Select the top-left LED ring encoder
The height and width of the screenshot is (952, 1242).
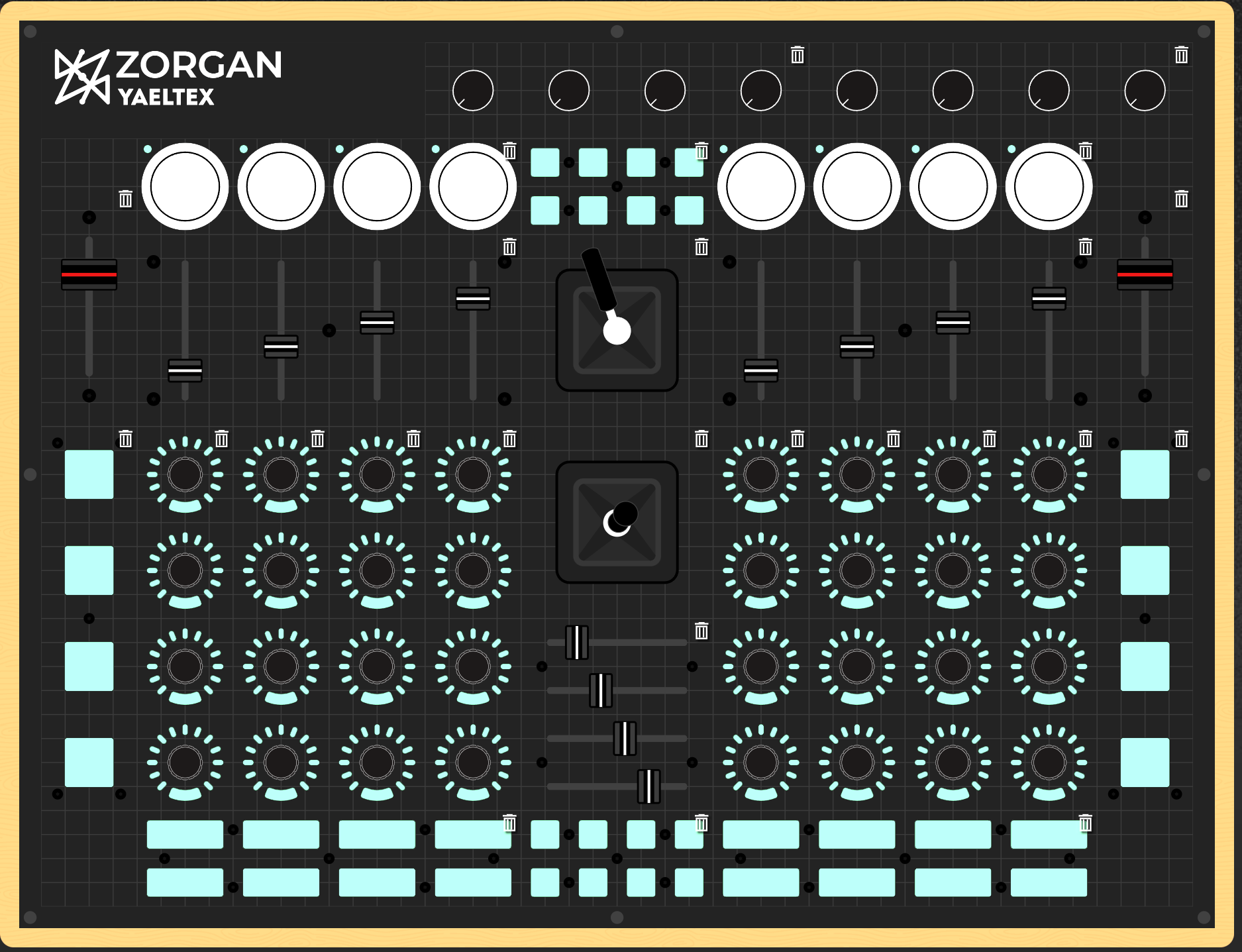point(185,474)
